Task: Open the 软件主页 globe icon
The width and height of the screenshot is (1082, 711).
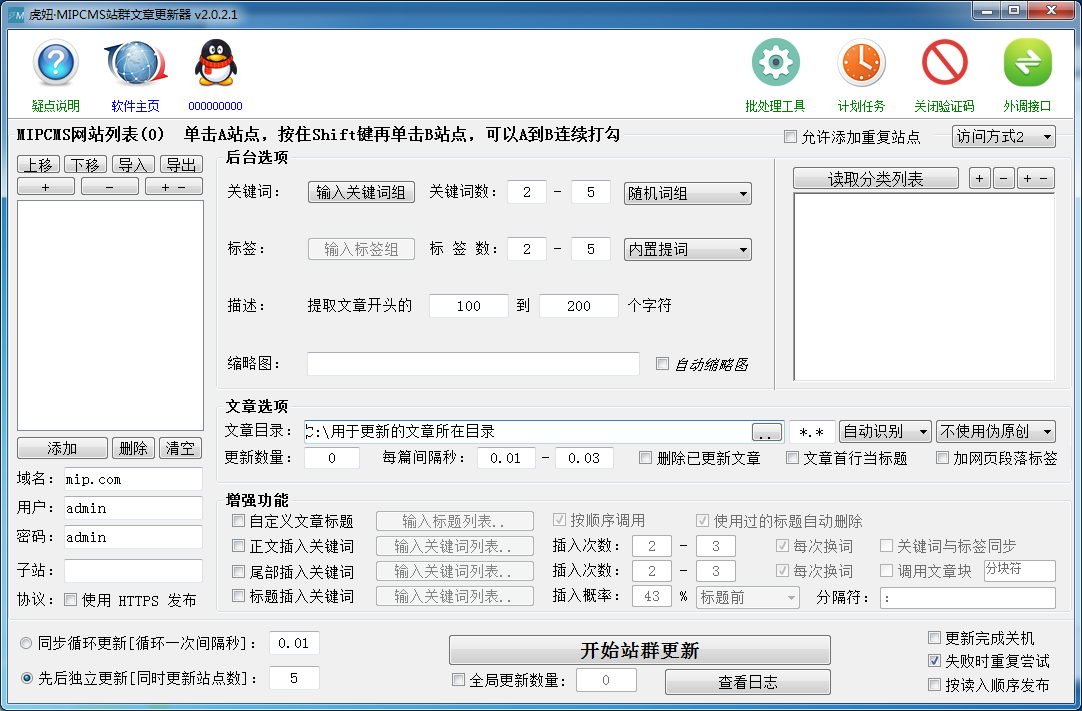Action: coord(135,64)
